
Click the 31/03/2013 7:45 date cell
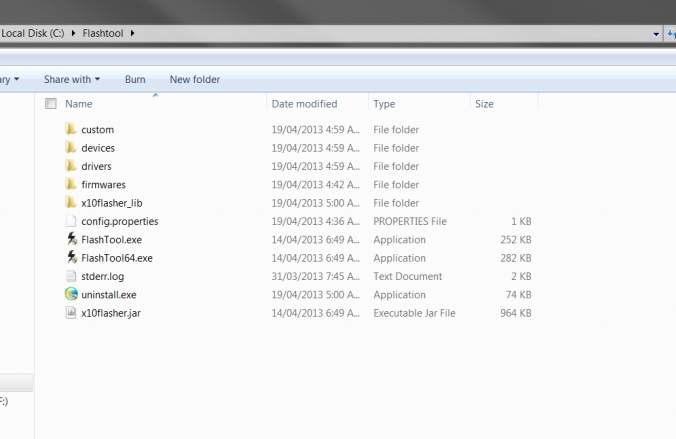316,276
